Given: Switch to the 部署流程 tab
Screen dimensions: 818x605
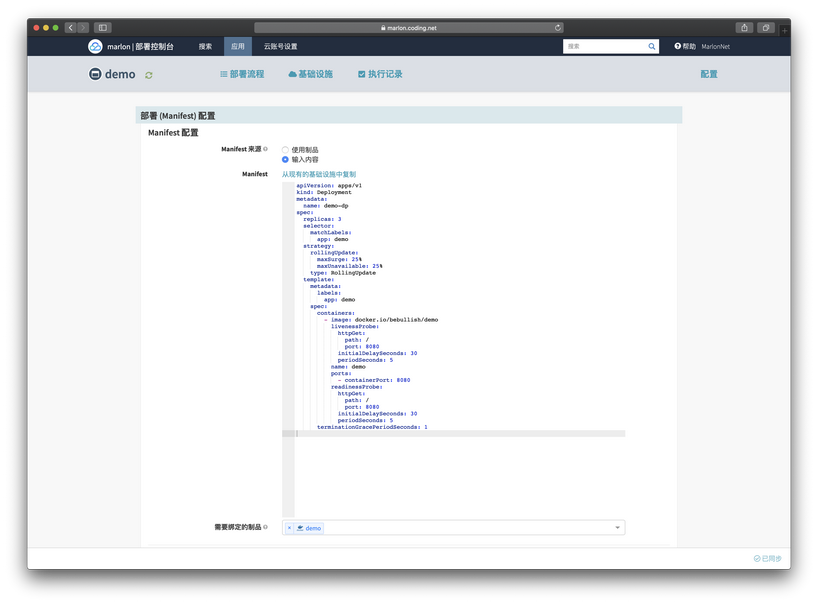Looking at the screenshot, I should click(x=242, y=74).
